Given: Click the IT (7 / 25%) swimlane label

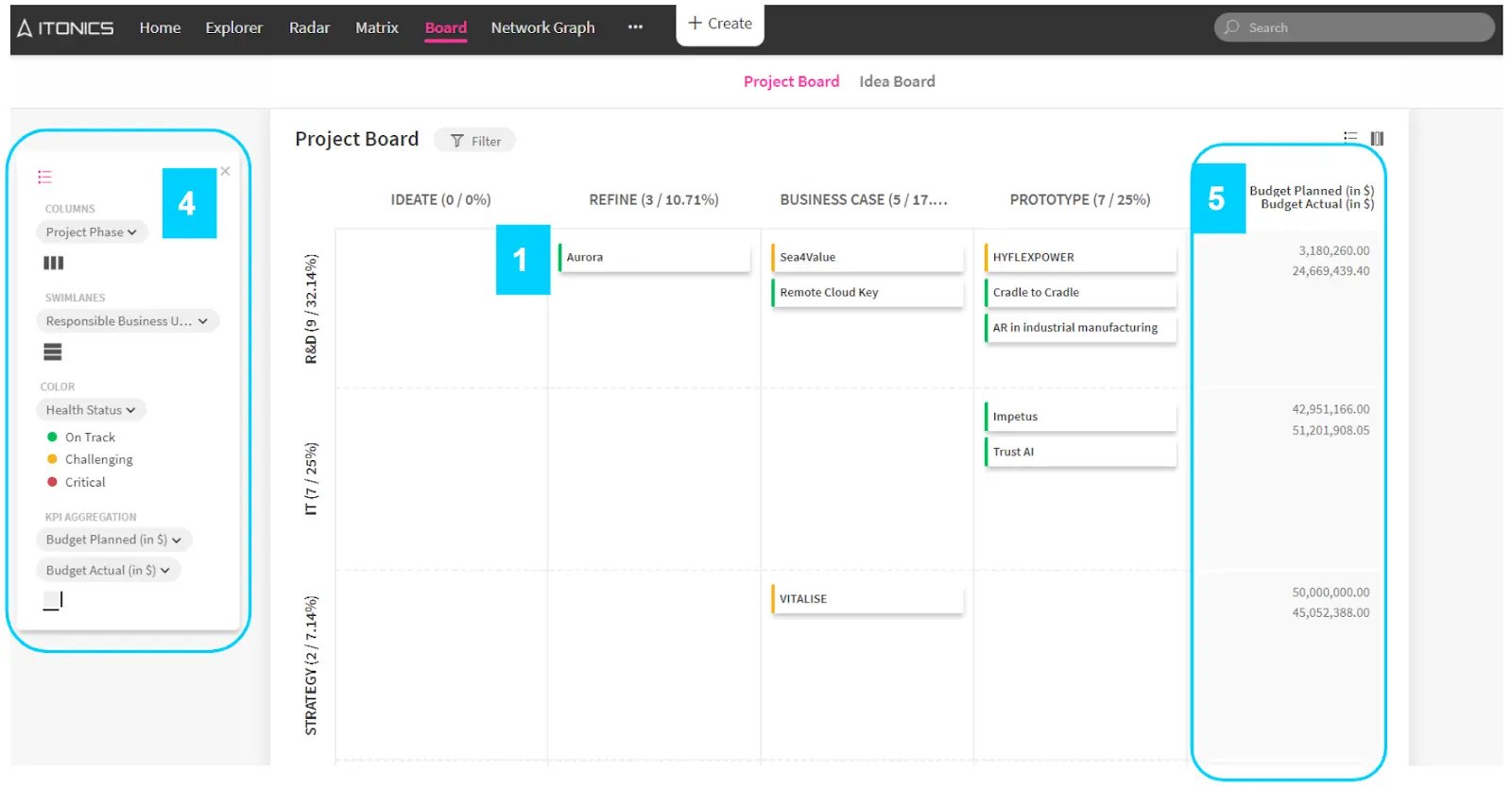Looking at the screenshot, I should point(311,478).
